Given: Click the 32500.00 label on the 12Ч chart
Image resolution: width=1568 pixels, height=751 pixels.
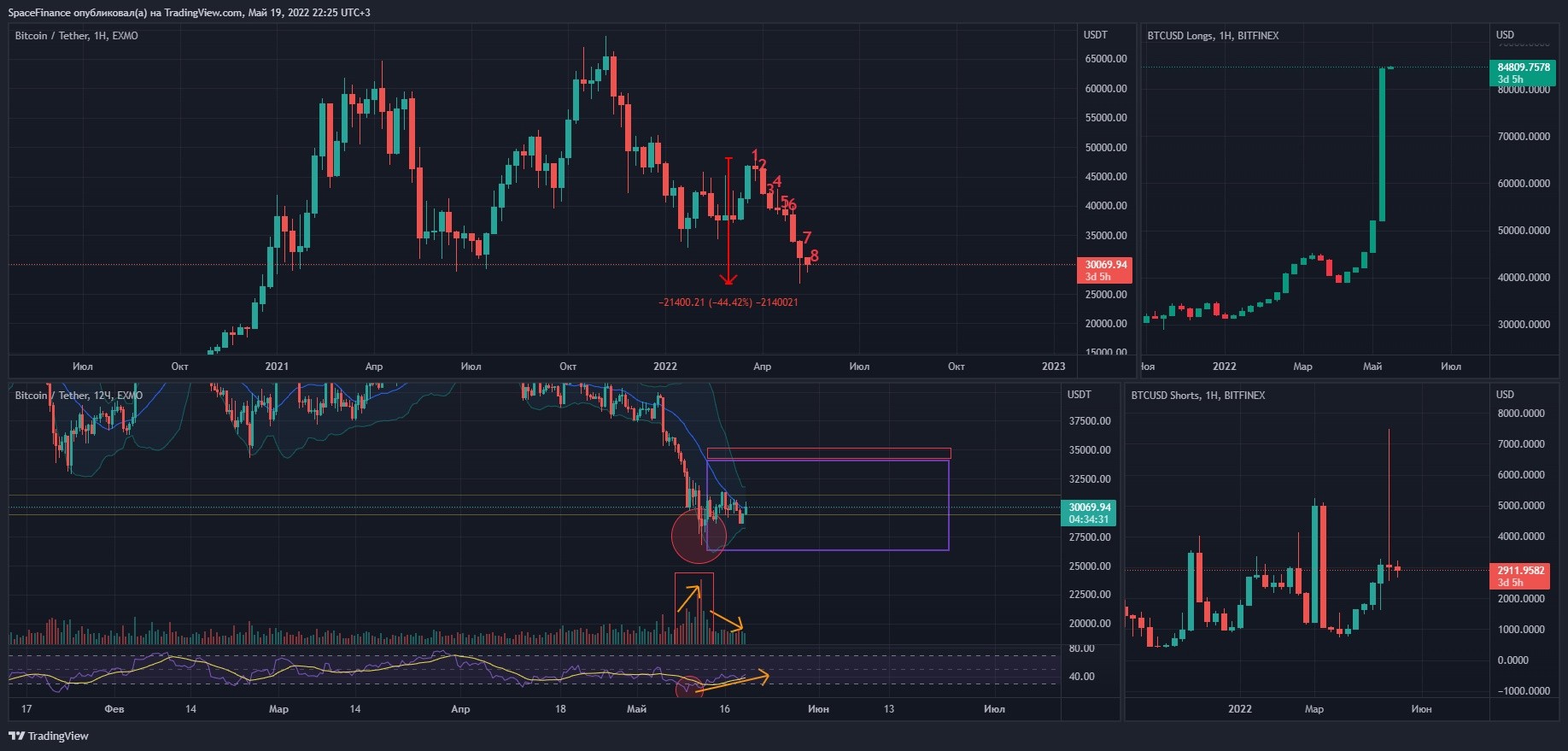Looking at the screenshot, I should tap(1090, 479).
